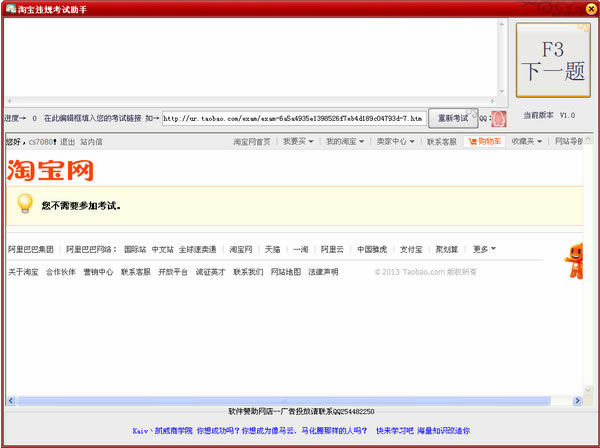This screenshot has height=448, width=600.
Task: Open the 淘宝网 footer link
Action: [x=241, y=249]
